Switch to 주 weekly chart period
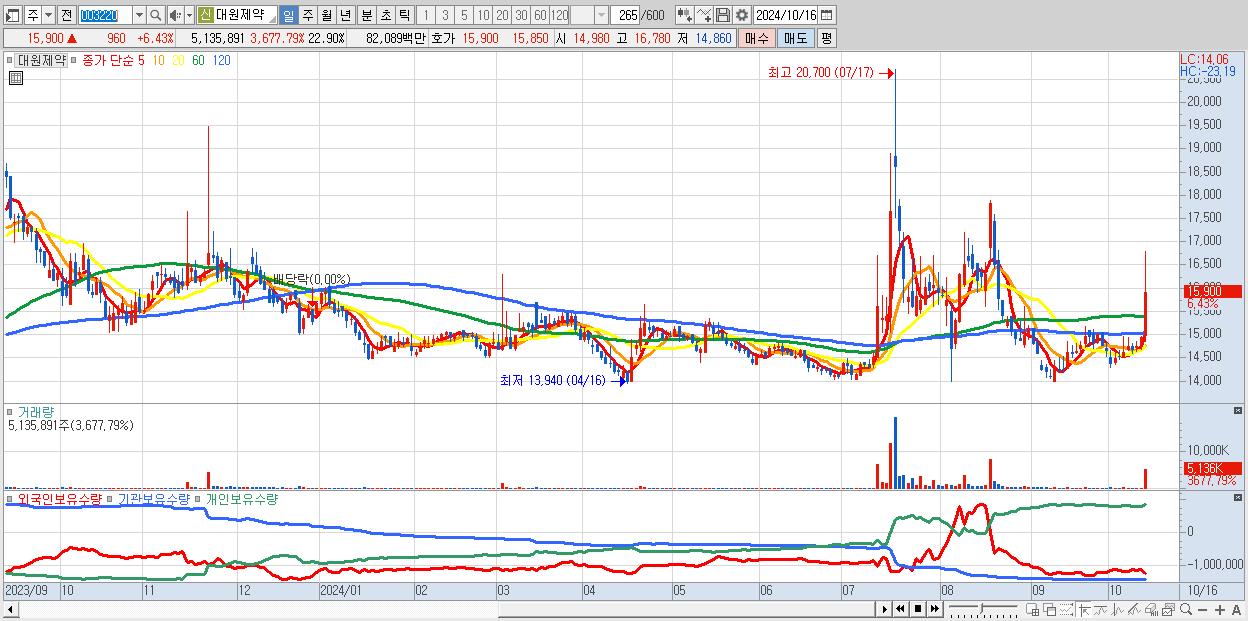Image resolution: width=1248 pixels, height=621 pixels. click(x=307, y=15)
